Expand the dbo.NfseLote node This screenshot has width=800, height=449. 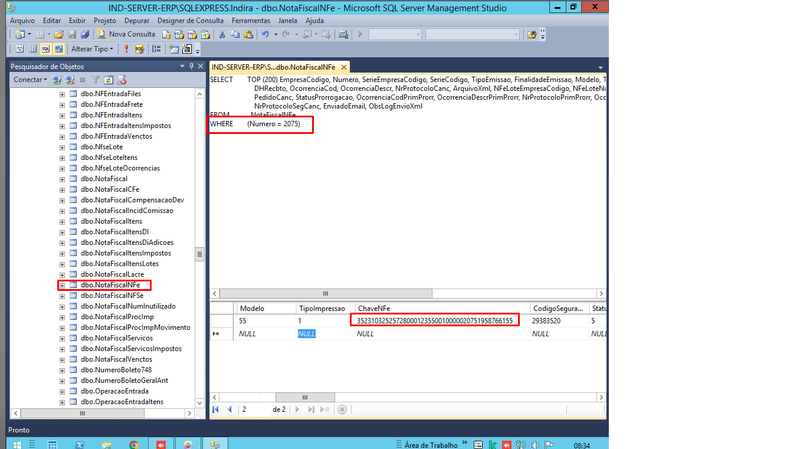[62, 147]
